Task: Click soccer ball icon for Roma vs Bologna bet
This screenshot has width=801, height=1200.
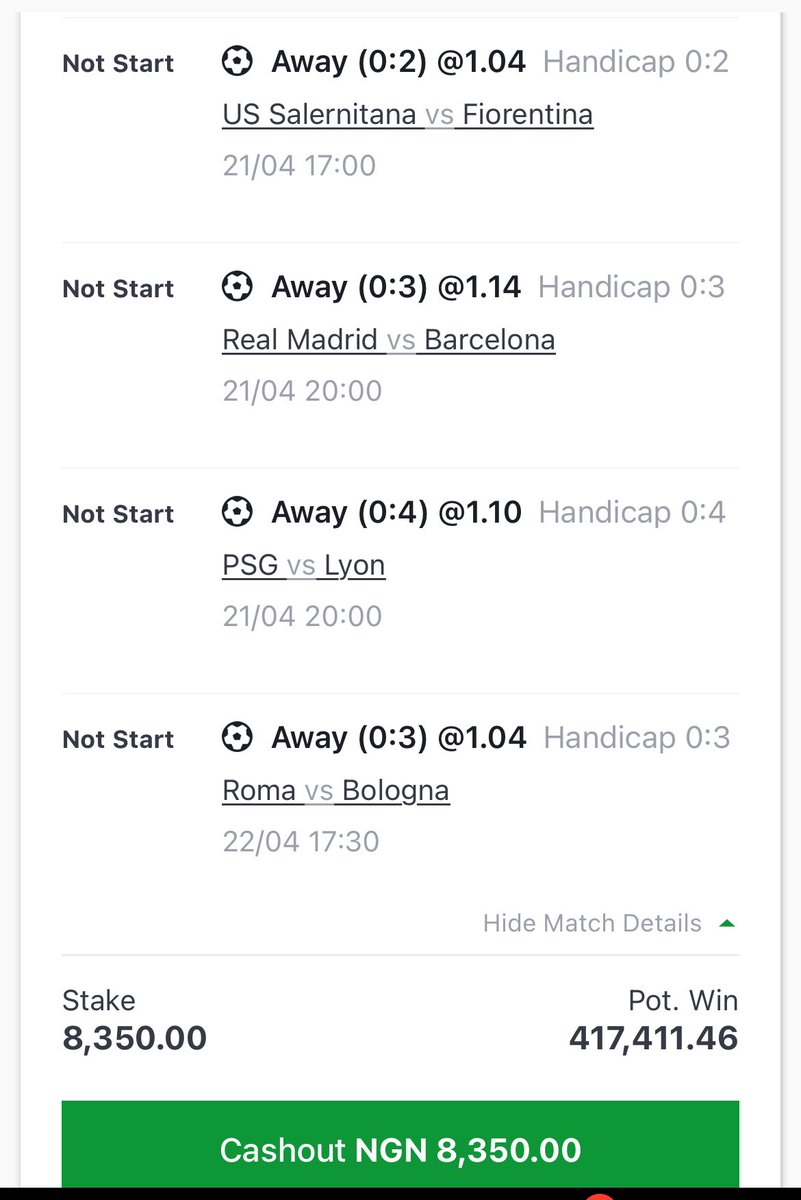Action: tap(237, 738)
